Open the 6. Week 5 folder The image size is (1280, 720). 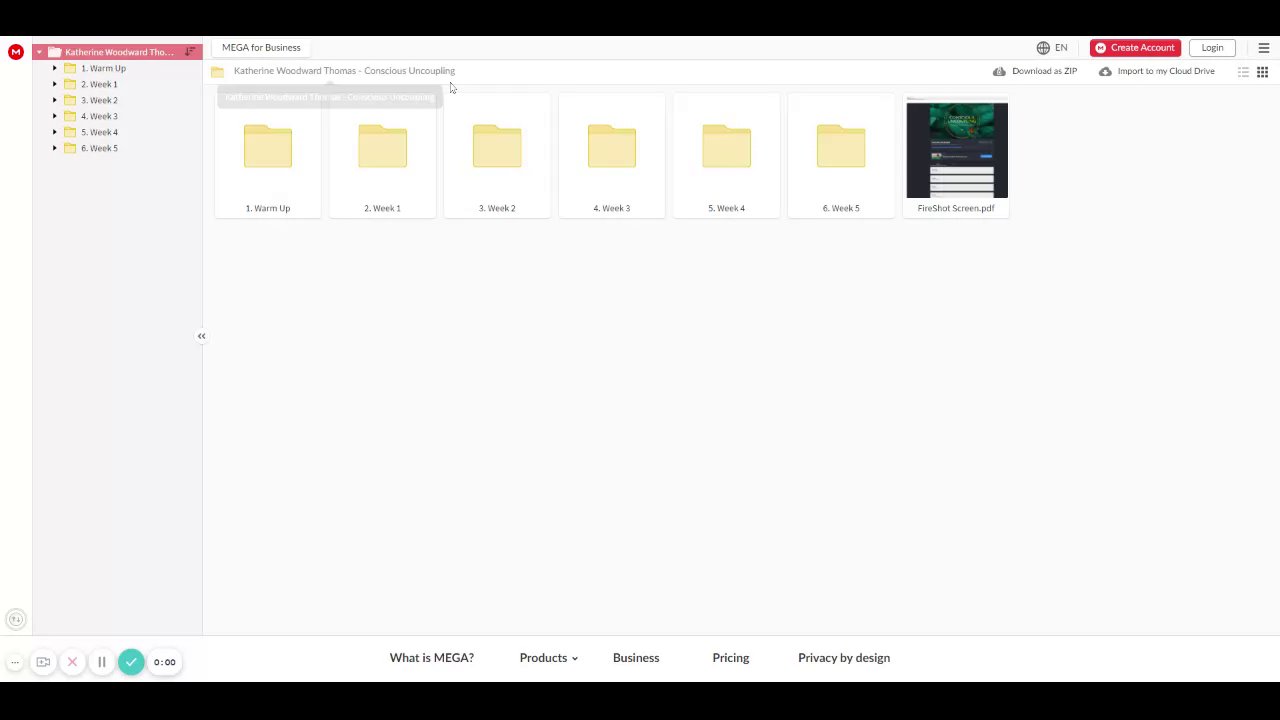841,155
